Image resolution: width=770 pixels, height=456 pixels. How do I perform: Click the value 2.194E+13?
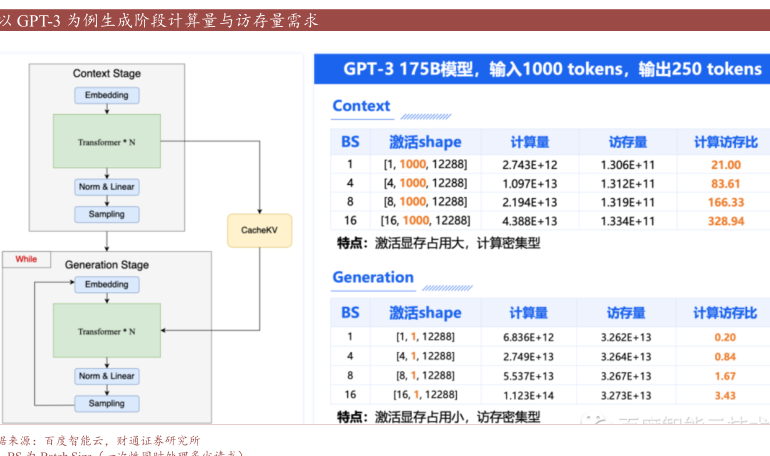529,202
